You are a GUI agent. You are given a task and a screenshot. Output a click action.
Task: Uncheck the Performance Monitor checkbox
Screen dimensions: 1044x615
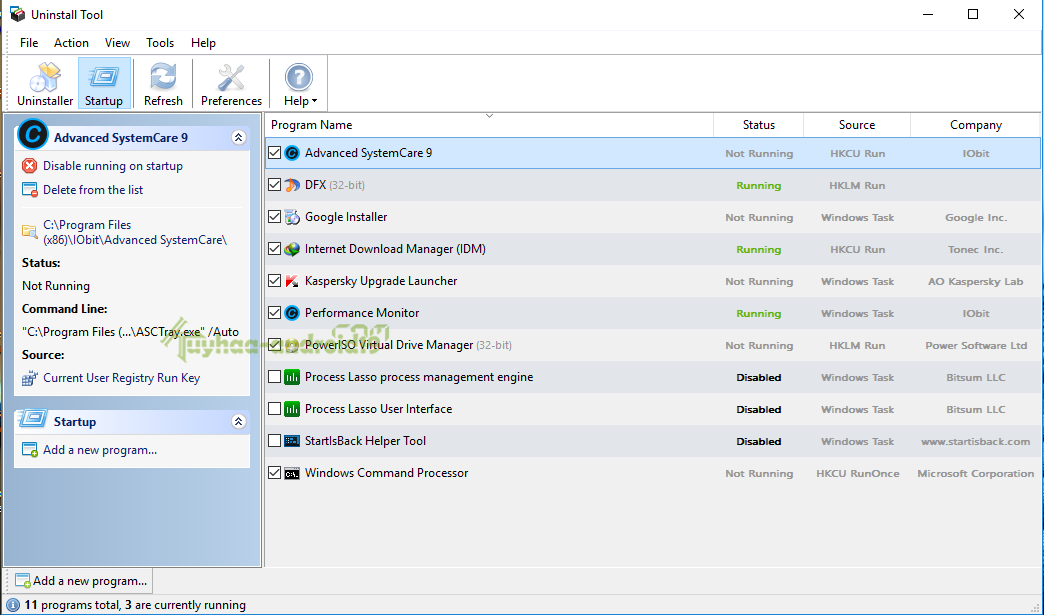pyautogui.click(x=274, y=312)
